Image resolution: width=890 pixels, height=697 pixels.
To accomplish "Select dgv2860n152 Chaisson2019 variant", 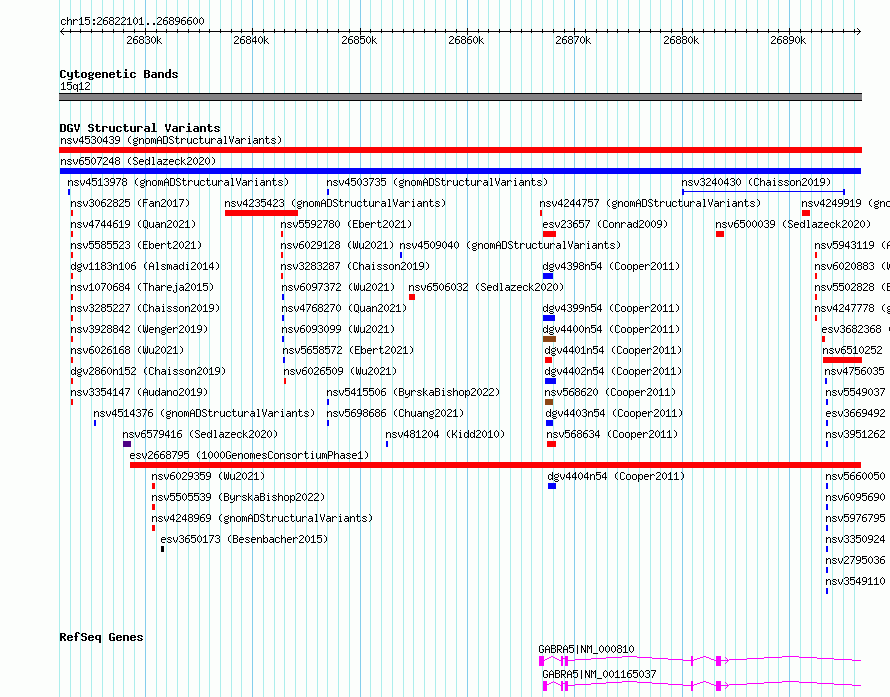I will point(148,371).
